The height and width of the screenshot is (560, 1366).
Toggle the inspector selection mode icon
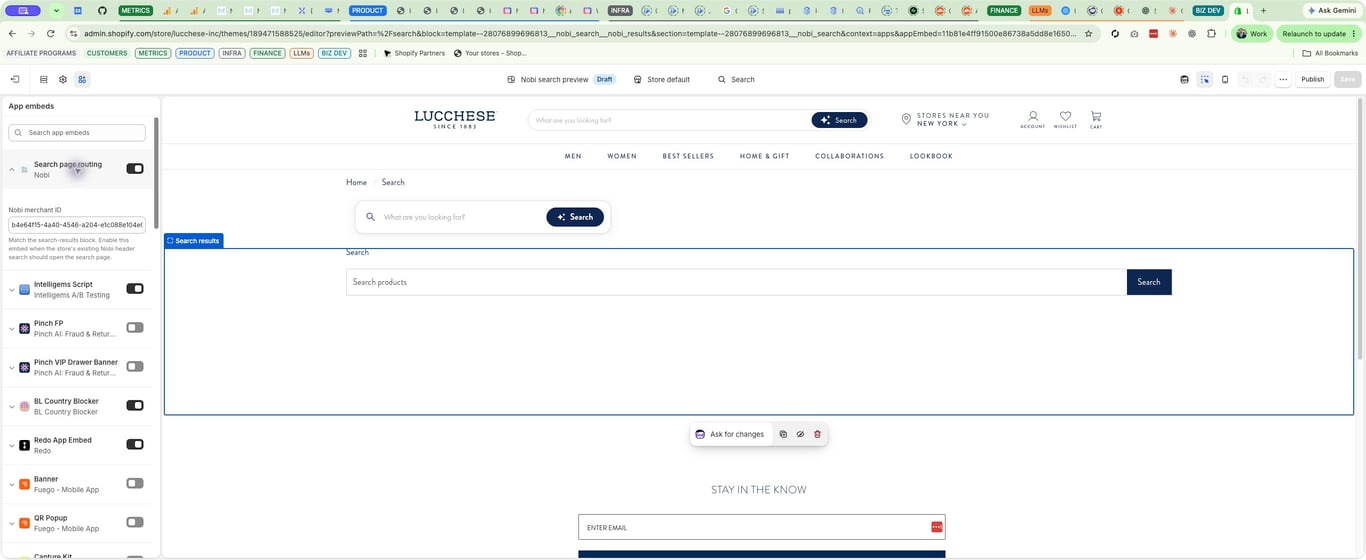(x=1205, y=79)
